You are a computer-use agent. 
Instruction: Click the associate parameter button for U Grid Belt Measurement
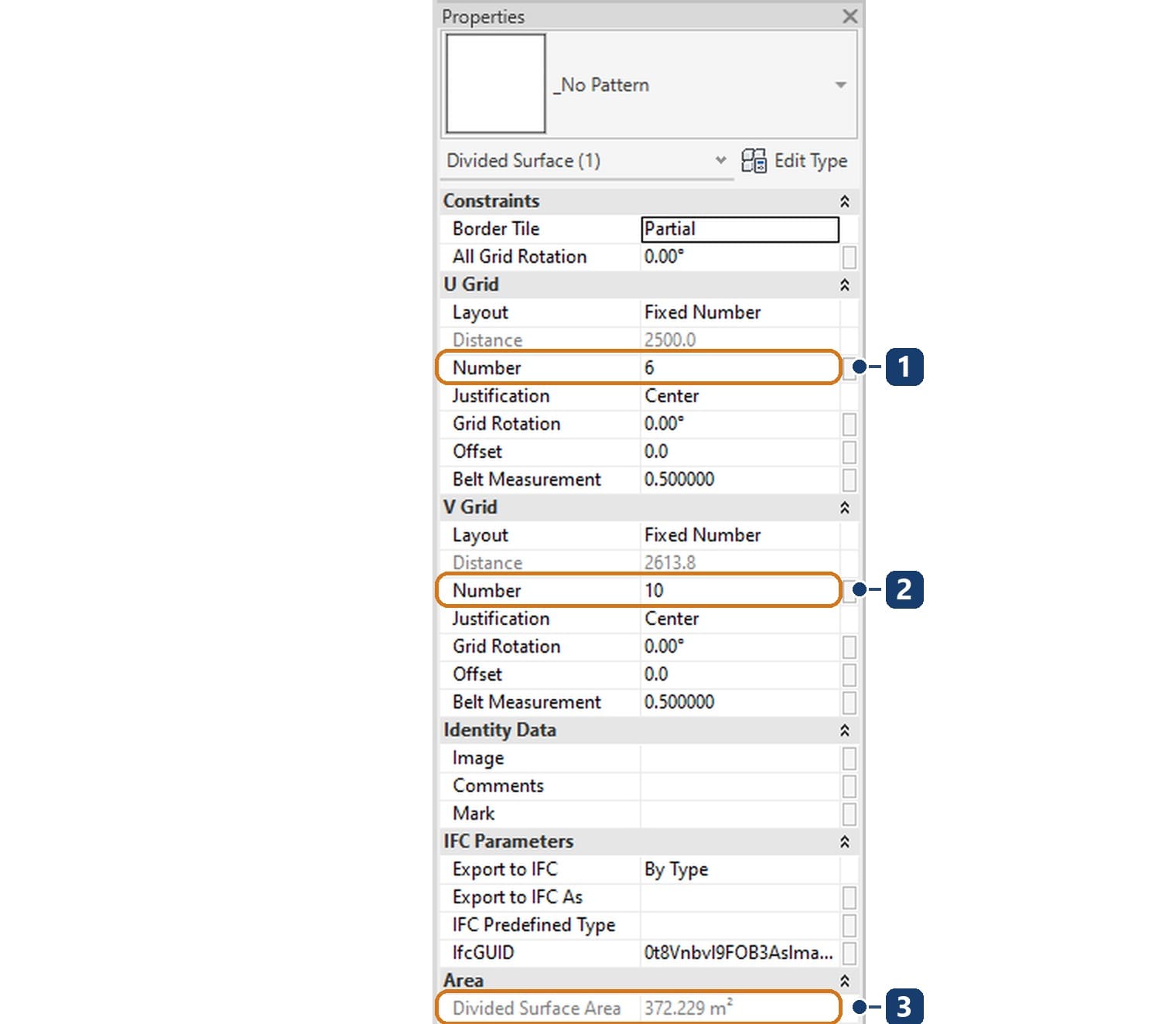[850, 480]
